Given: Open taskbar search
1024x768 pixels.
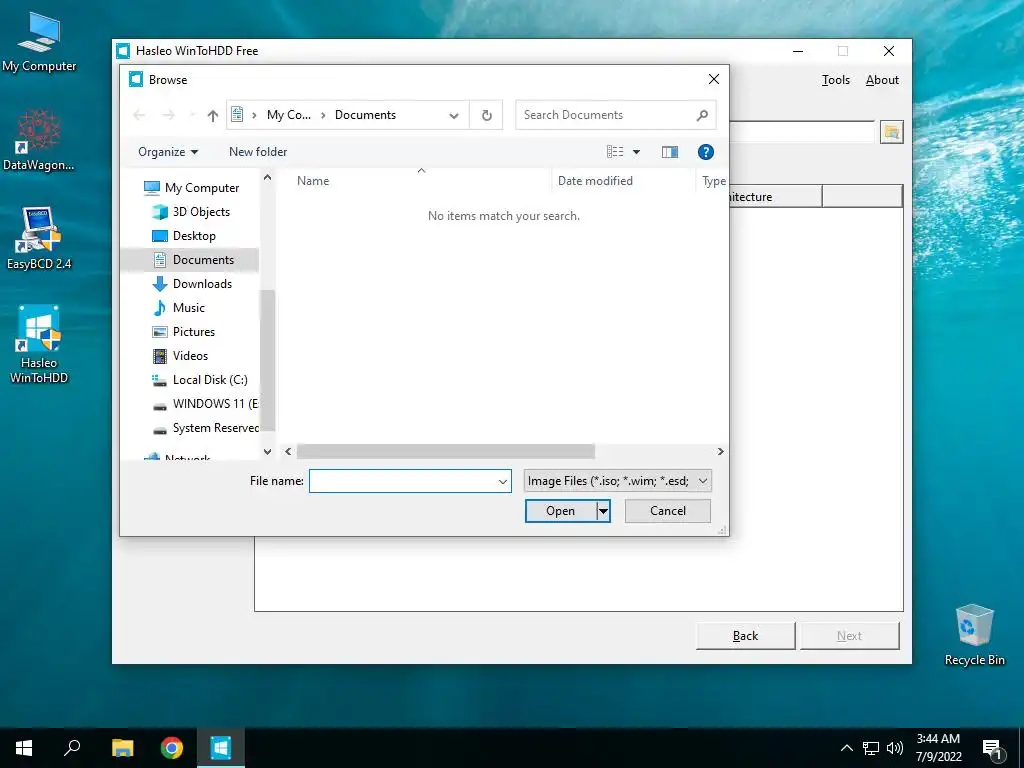Looking at the screenshot, I should click(x=72, y=748).
